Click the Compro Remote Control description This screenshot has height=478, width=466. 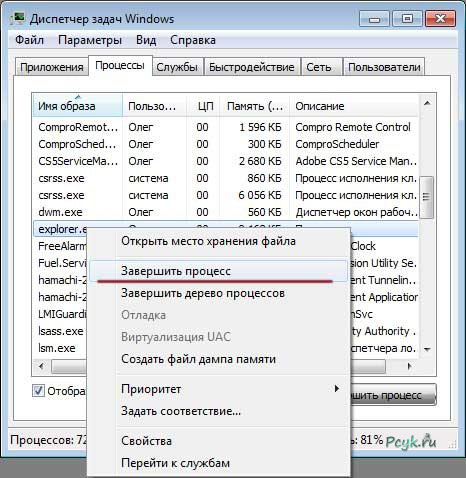(353, 127)
